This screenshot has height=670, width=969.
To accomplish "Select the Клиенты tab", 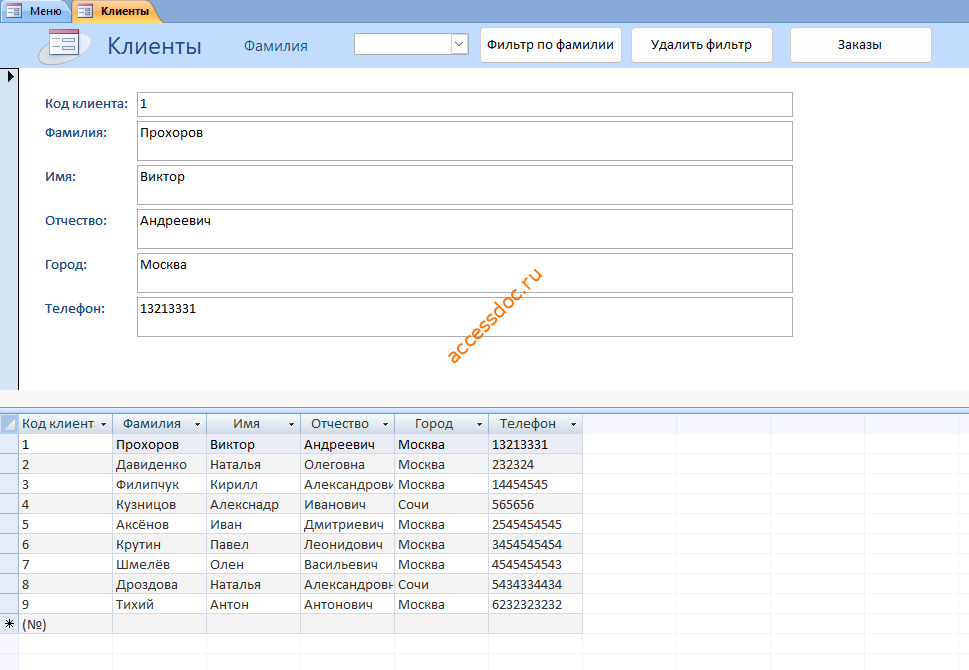I will coord(116,11).
